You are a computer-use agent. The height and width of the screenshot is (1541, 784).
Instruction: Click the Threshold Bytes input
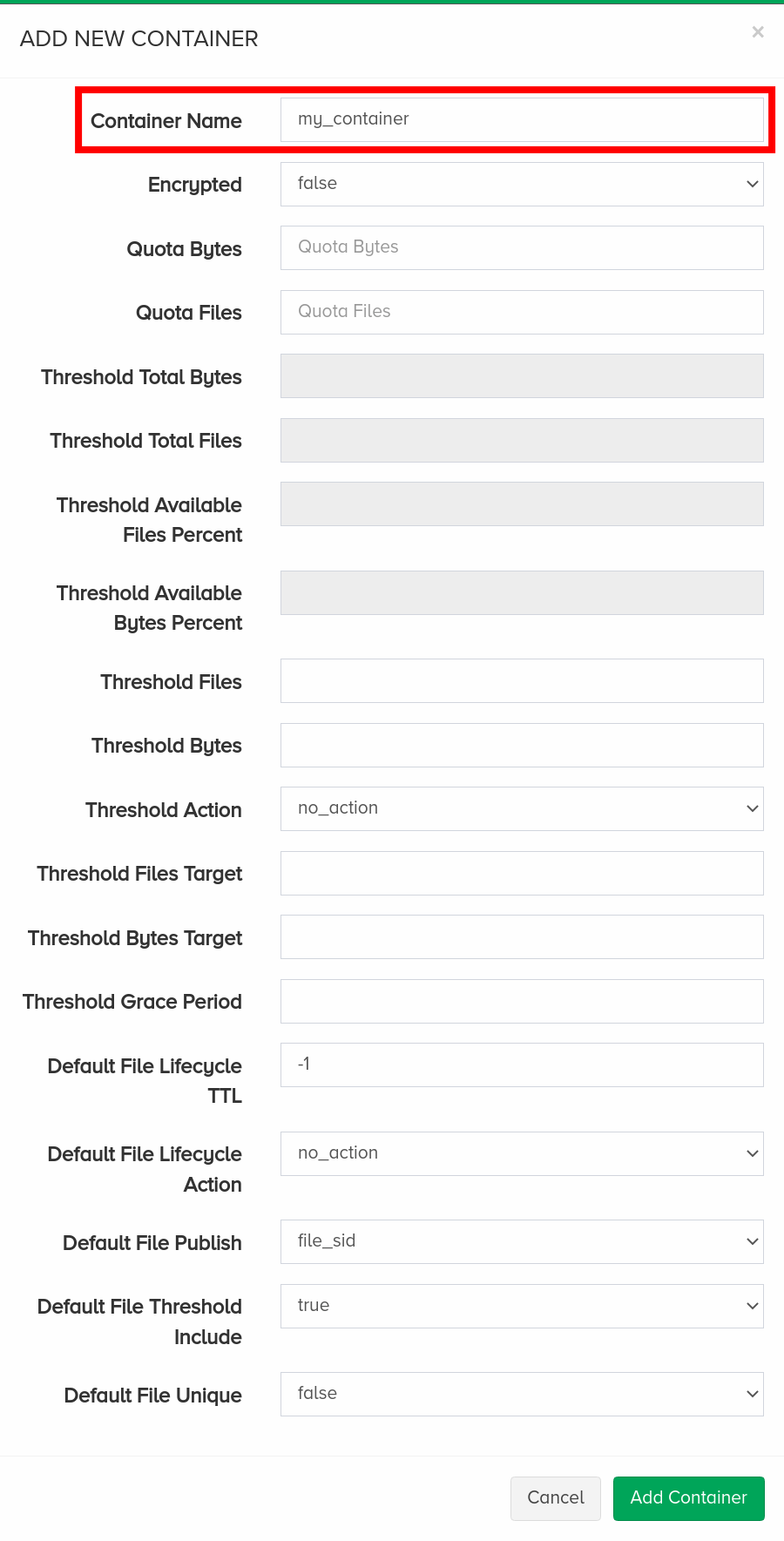pos(522,745)
